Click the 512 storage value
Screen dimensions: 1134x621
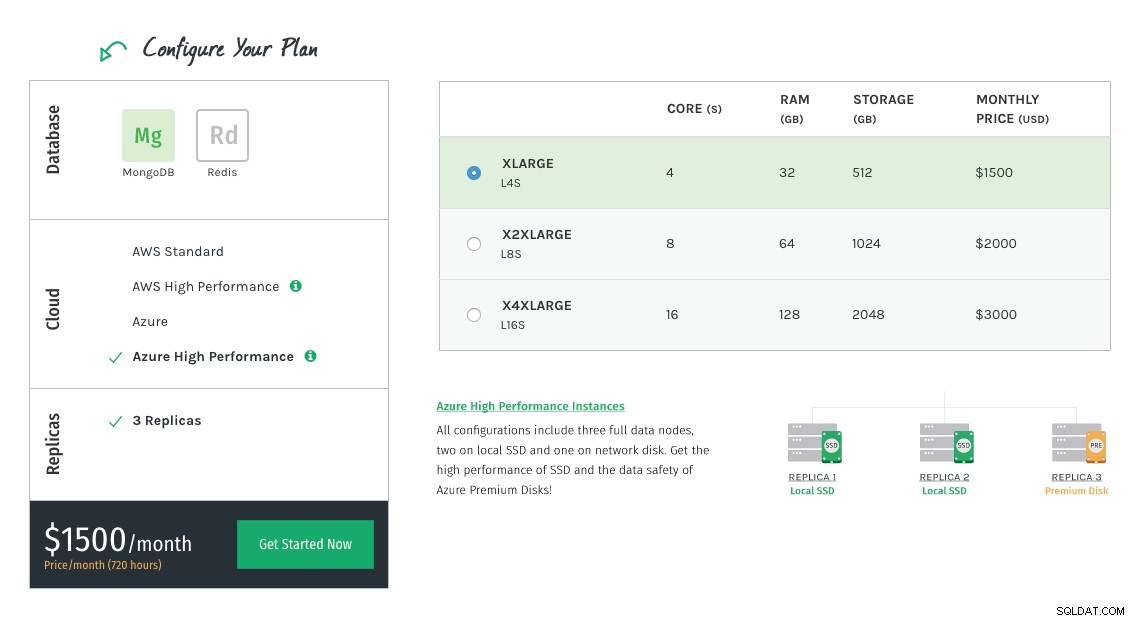[862, 173]
